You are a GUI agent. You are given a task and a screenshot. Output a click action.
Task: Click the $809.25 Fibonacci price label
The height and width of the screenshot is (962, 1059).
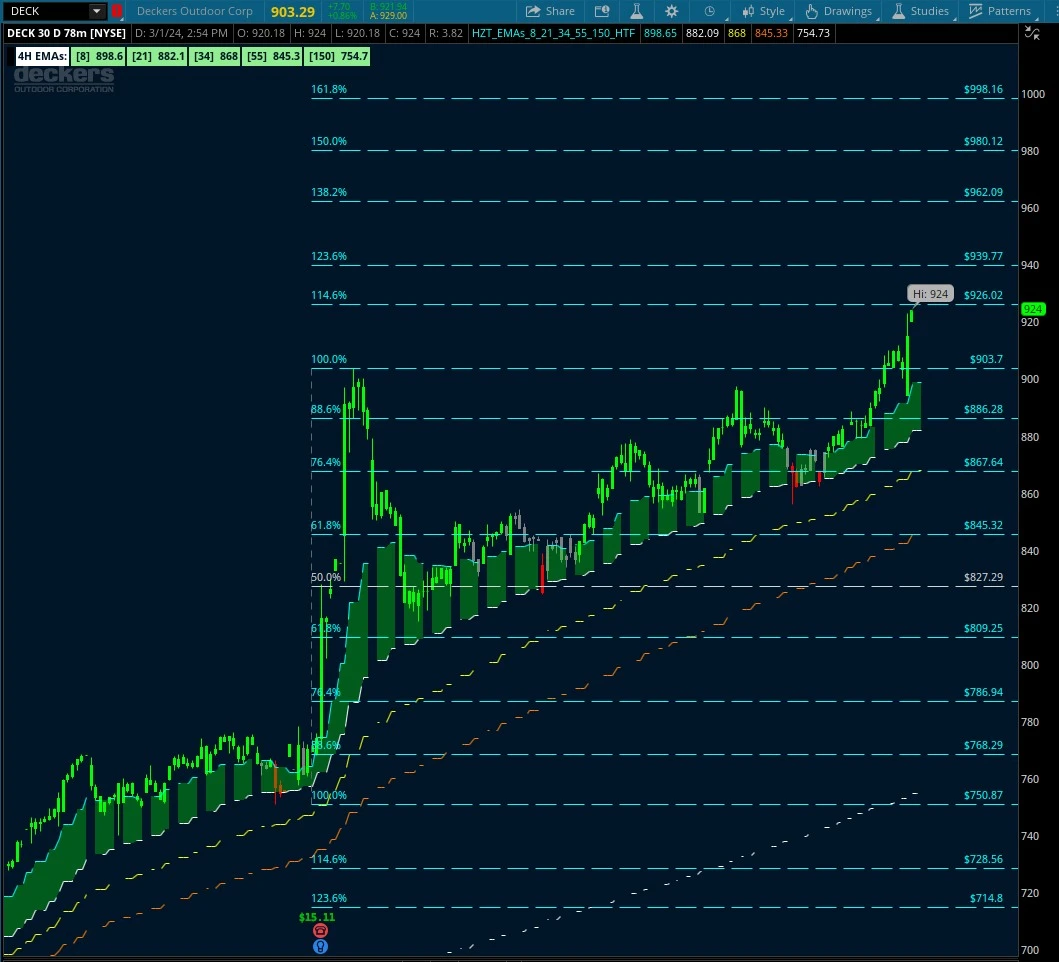point(983,628)
